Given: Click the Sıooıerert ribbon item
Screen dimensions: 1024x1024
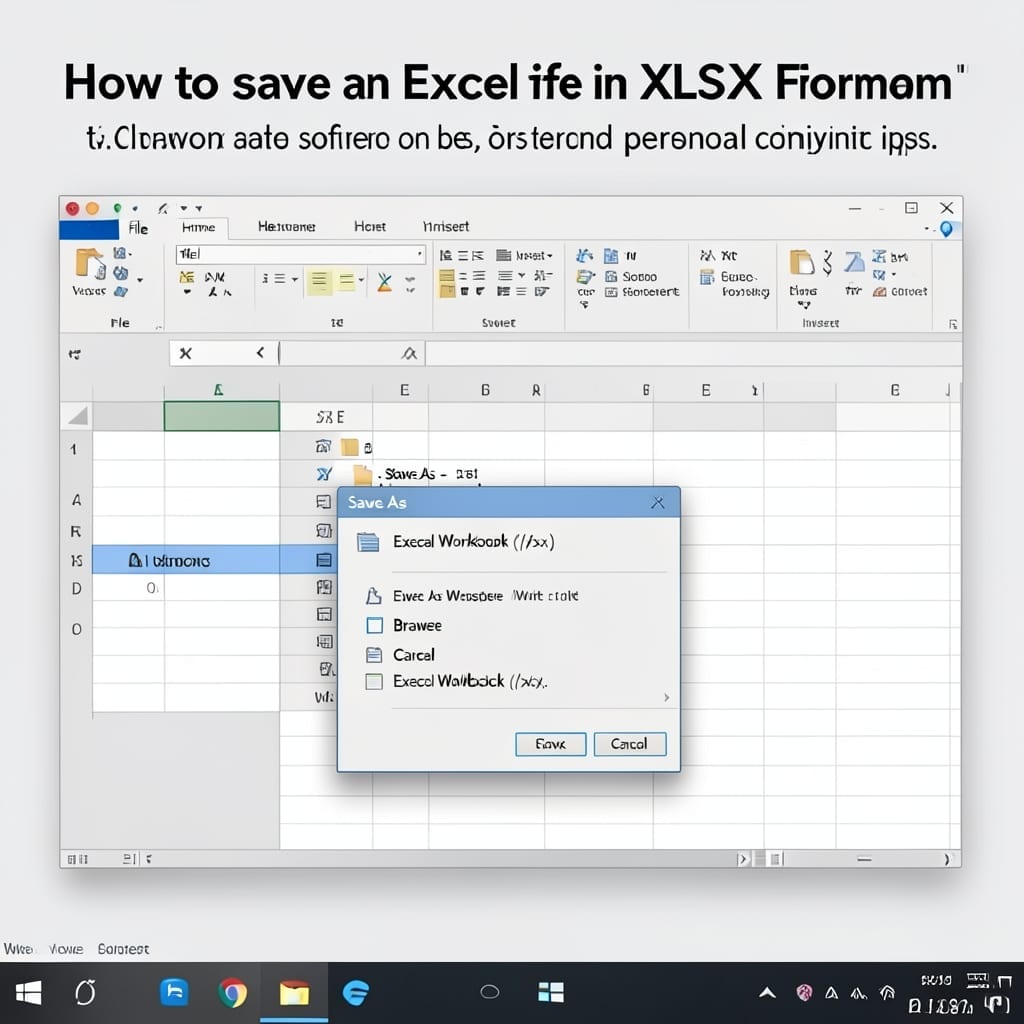Looking at the screenshot, I should [x=642, y=292].
